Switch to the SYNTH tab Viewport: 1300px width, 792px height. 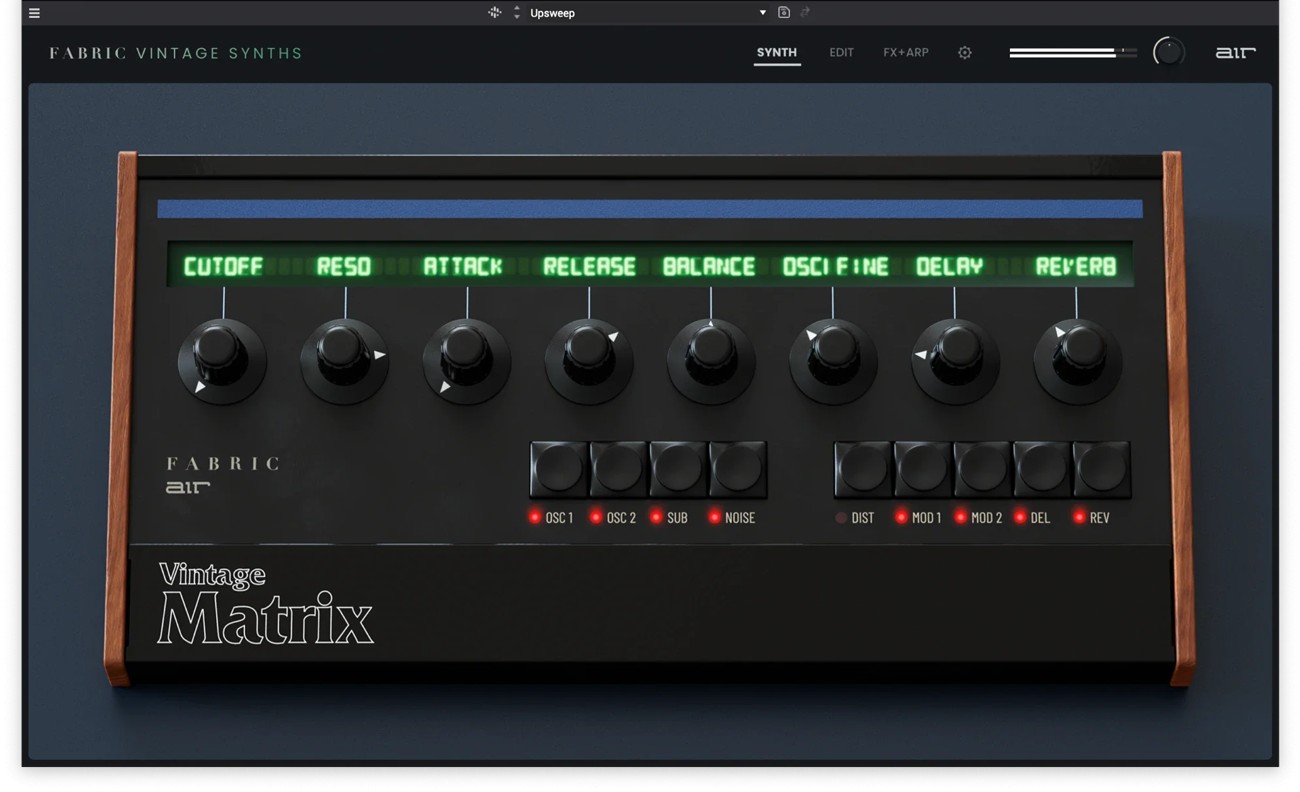777,53
